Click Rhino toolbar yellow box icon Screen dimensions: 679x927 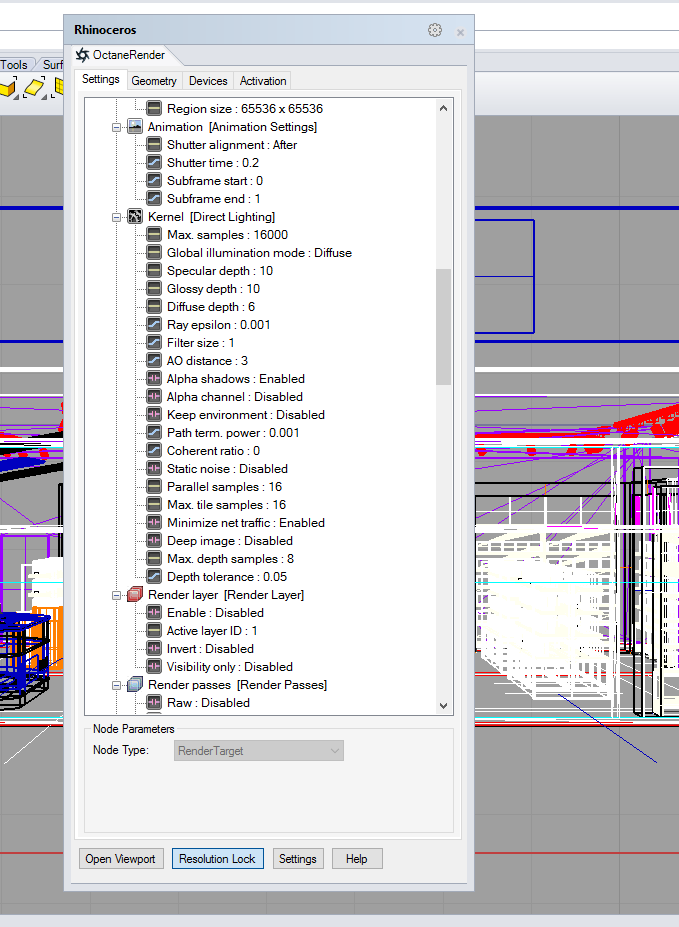tap(9, 89)
